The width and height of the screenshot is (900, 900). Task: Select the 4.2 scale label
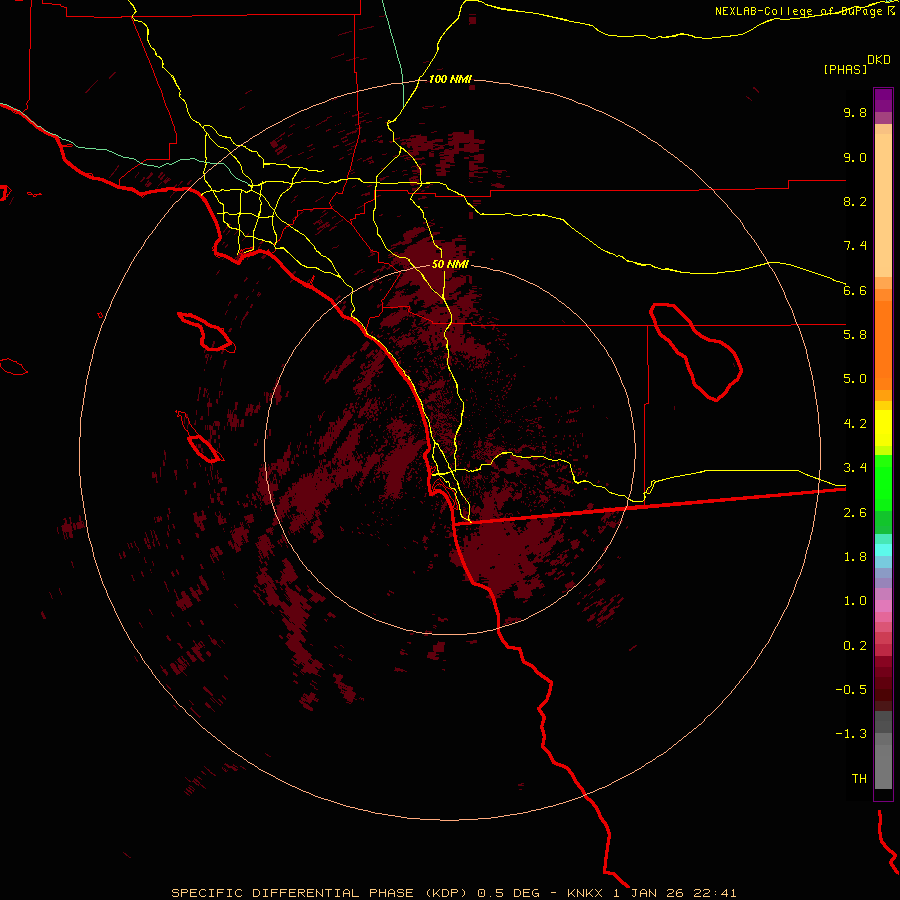tap(855, 424)
